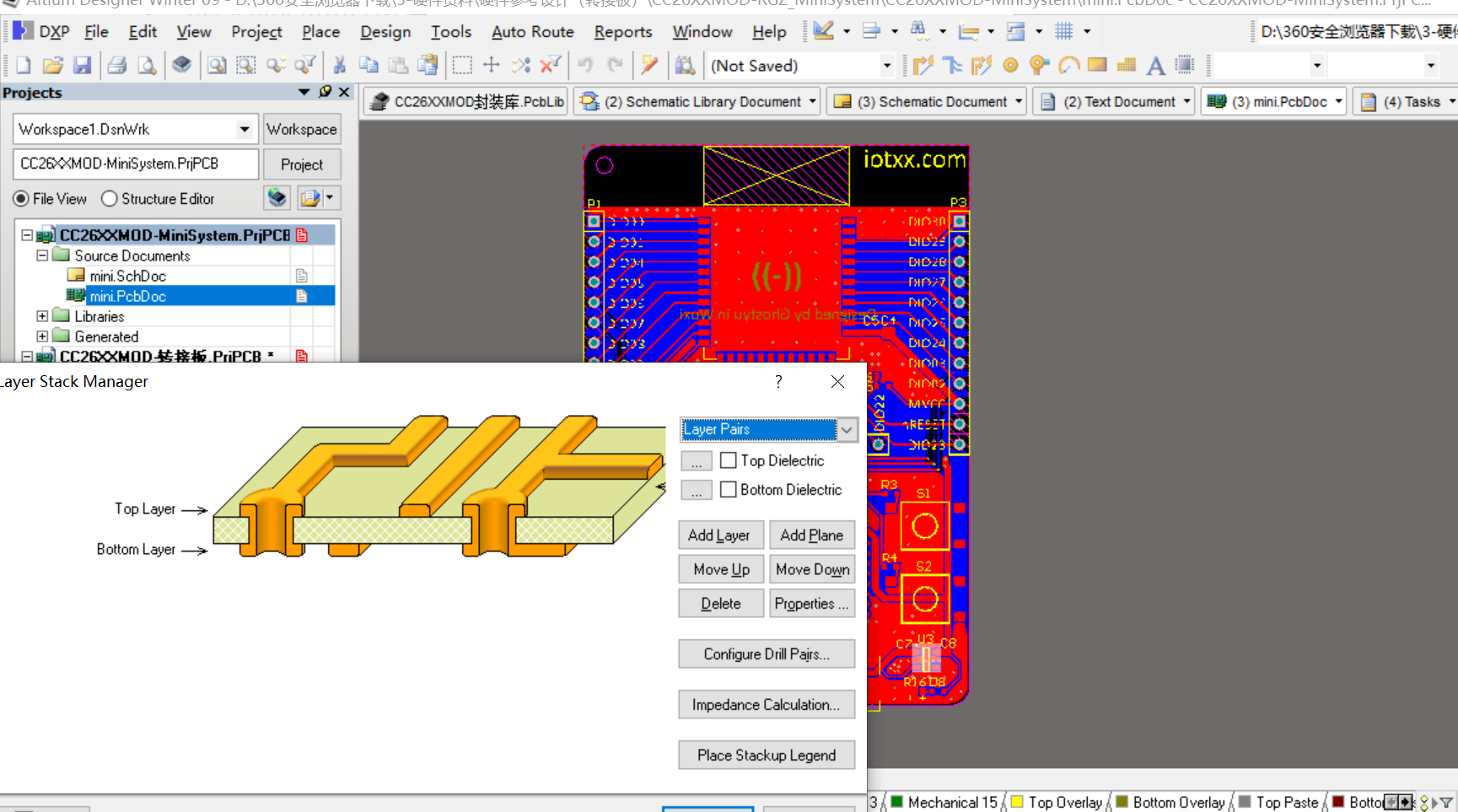Click the Add Layer button
Image resolution: width=1458 pixels, height=812 pixels.
coord(721,535)
